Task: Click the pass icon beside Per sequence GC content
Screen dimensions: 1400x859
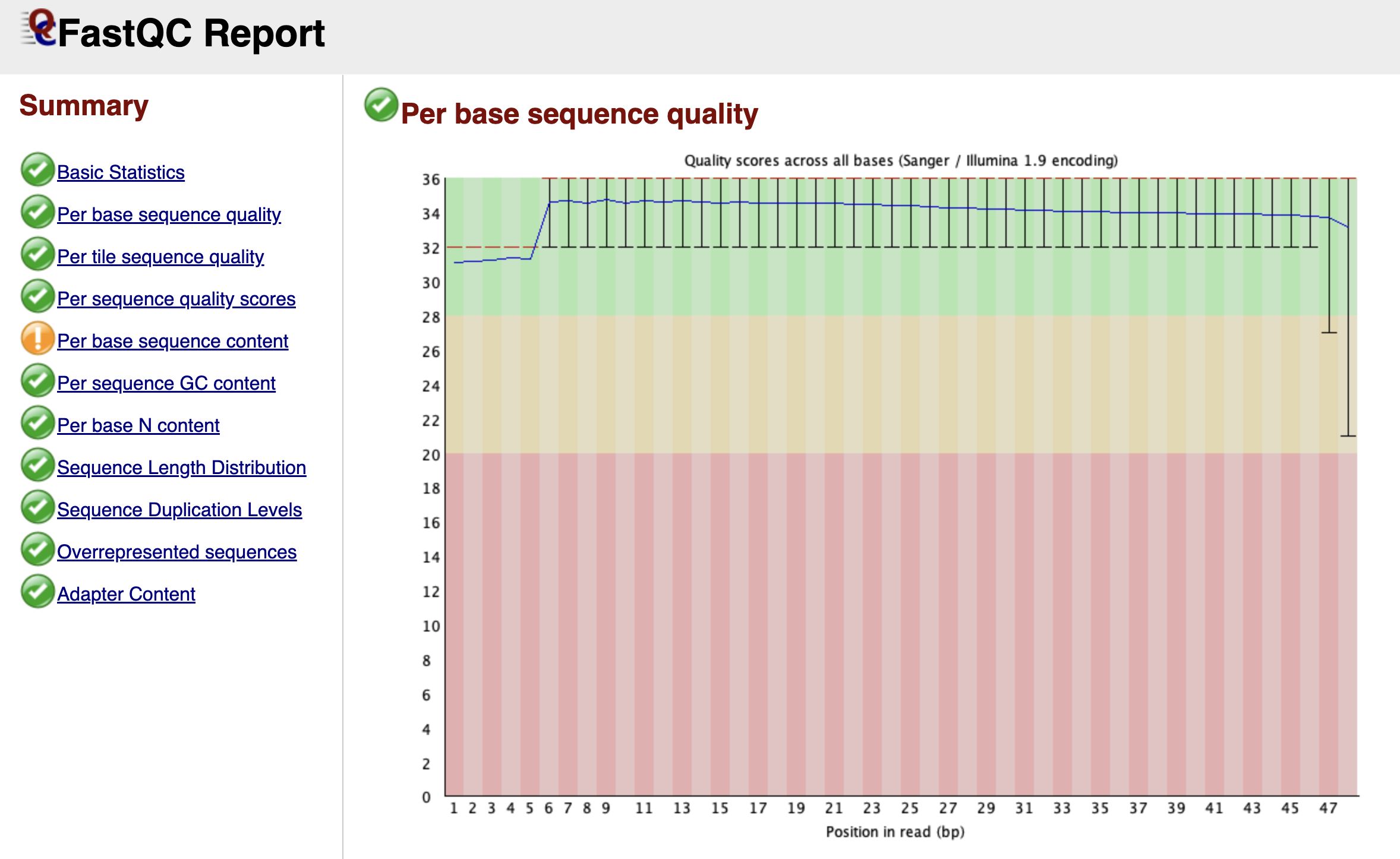Action: tap(37, 381)
